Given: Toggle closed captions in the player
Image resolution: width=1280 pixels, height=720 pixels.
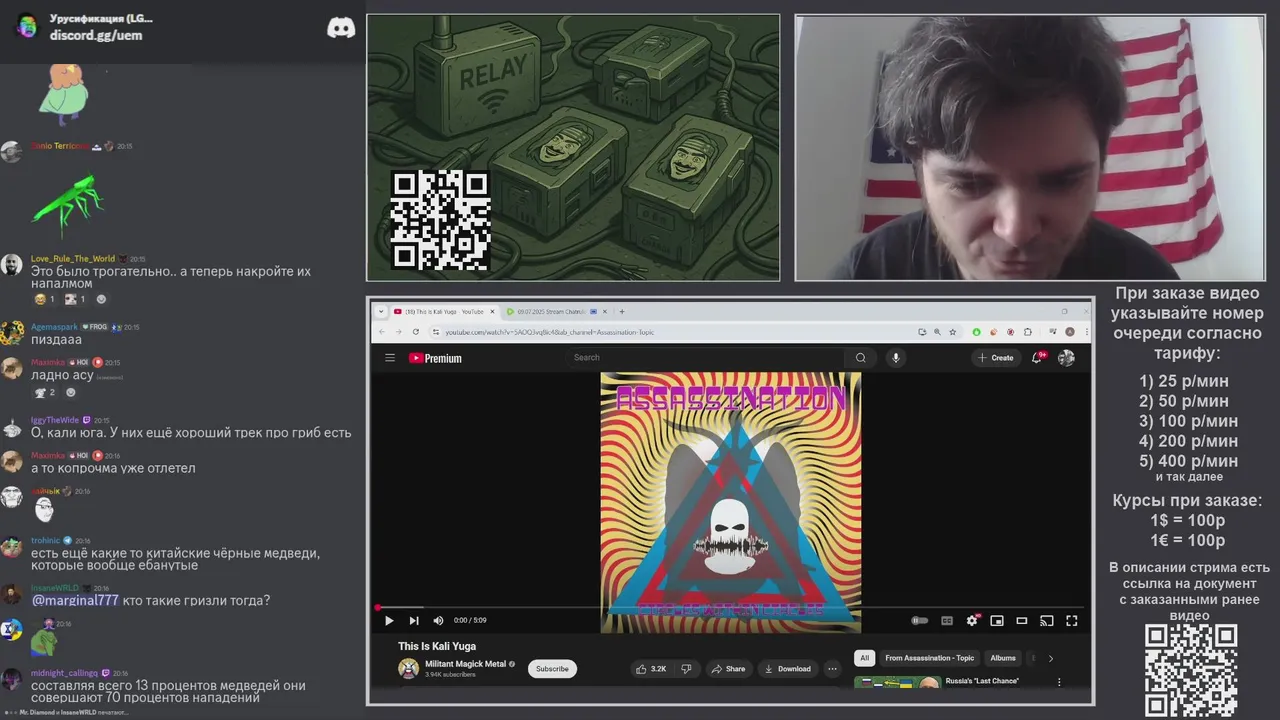Looking at the screenshot, I should point(947,621).
